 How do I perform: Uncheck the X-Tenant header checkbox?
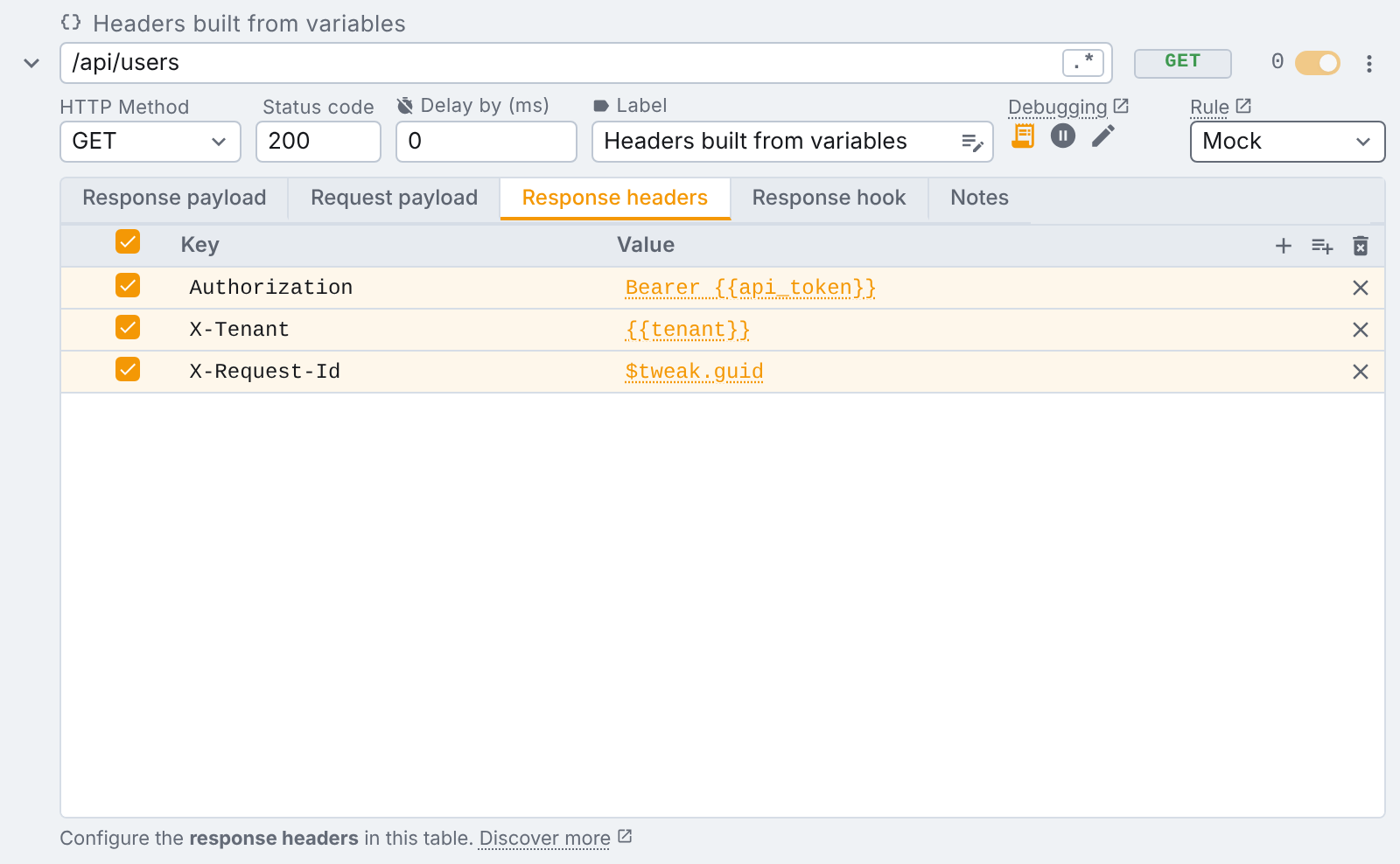click(x=128, y=328)
